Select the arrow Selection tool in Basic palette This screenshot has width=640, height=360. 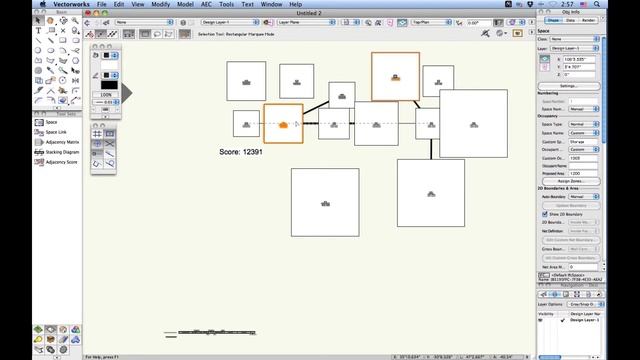[x=38, y=20]
